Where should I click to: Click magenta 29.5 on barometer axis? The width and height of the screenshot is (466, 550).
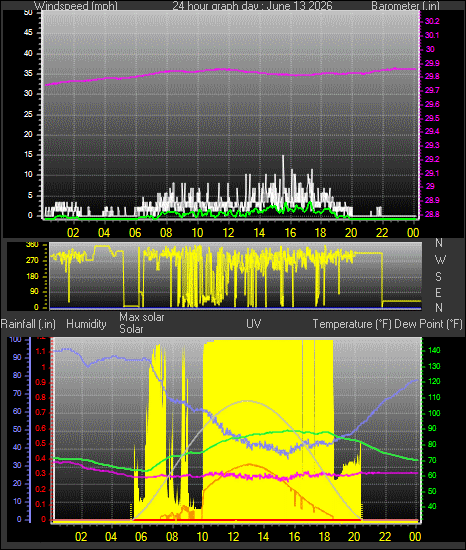(432, 118)
